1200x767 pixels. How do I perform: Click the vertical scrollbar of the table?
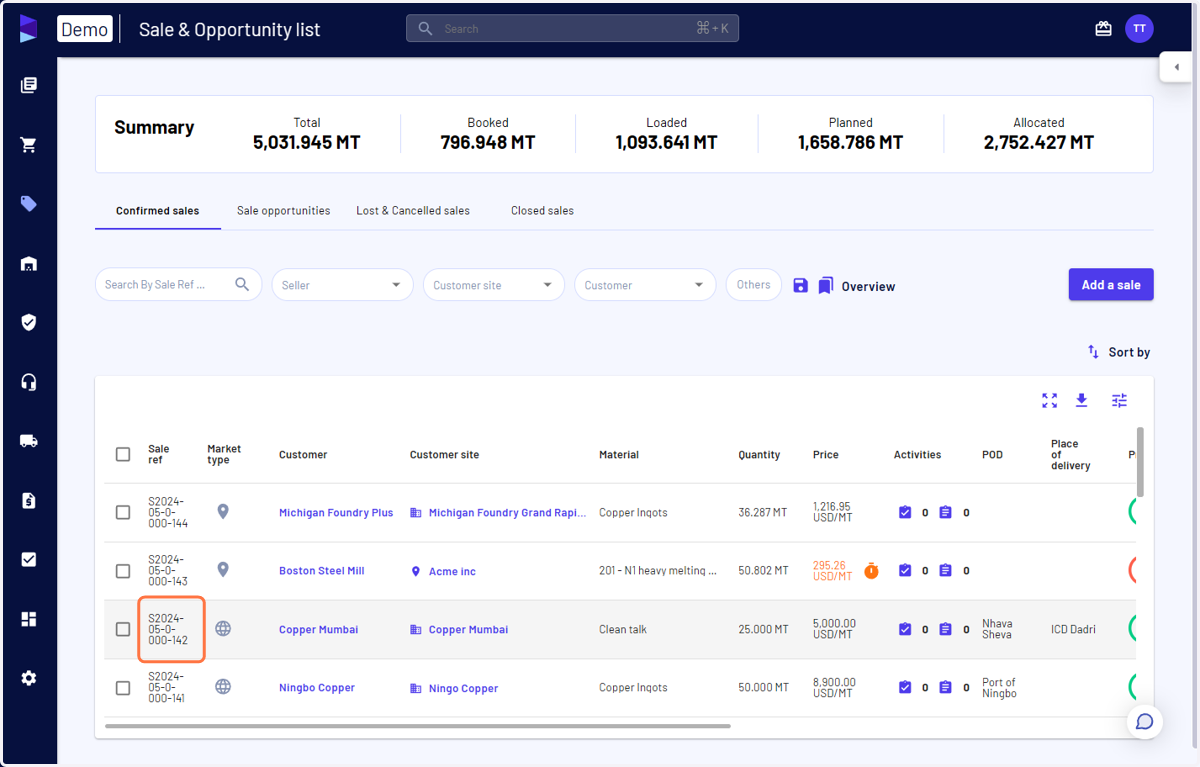[x=1140, y=461]
